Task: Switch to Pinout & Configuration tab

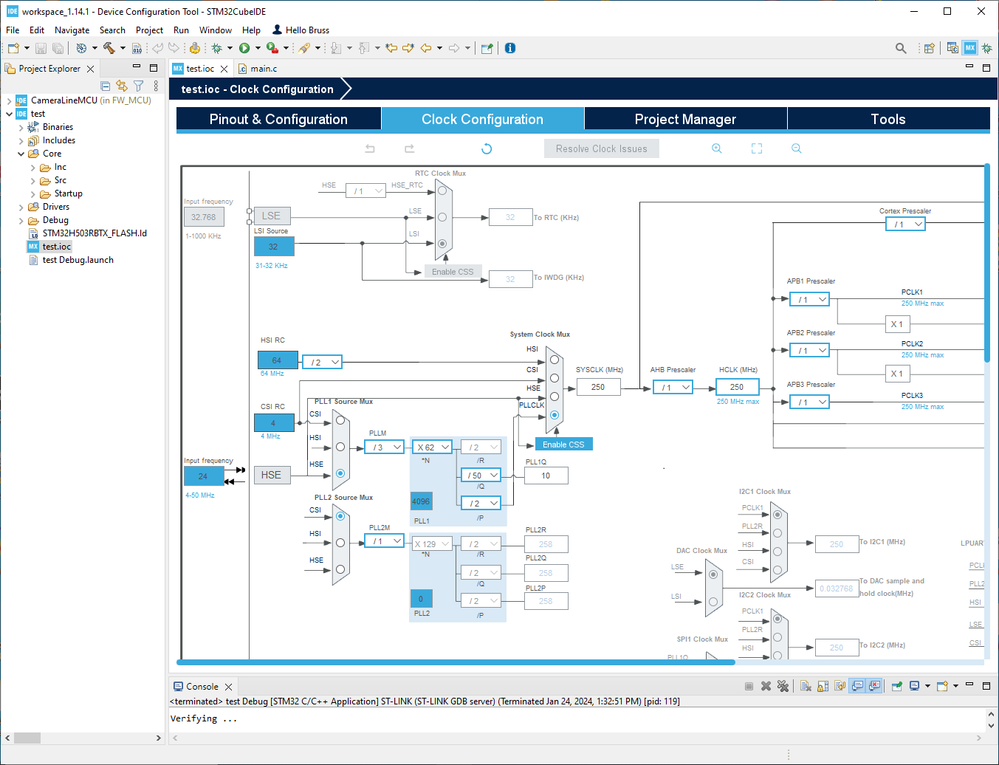Action: [278, 119]
